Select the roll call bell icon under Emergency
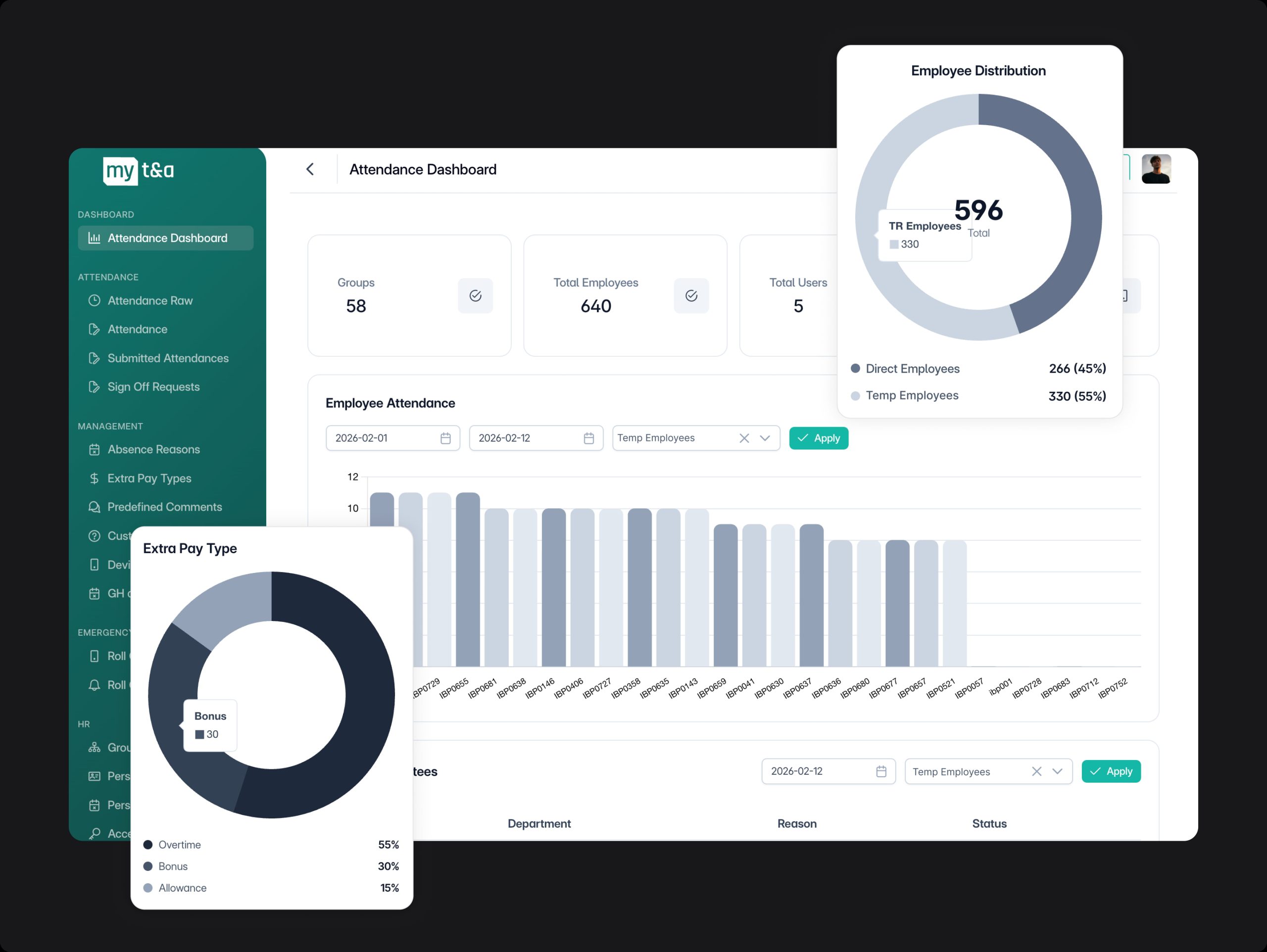Image resolution: width=1267 pixels, height=952 pixels. [95, 685]
